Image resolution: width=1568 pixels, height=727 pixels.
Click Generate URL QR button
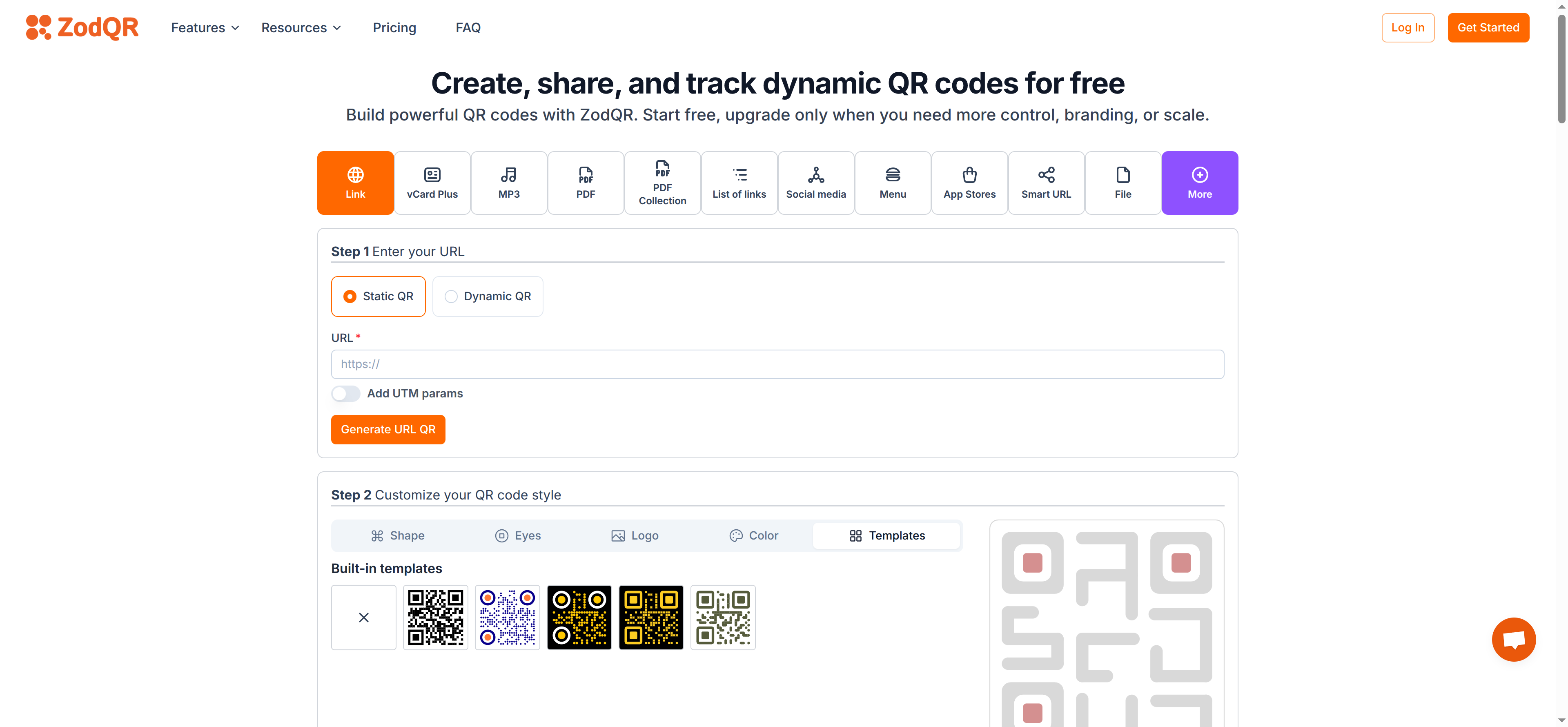pyautogui.click(x=388, y=430)
